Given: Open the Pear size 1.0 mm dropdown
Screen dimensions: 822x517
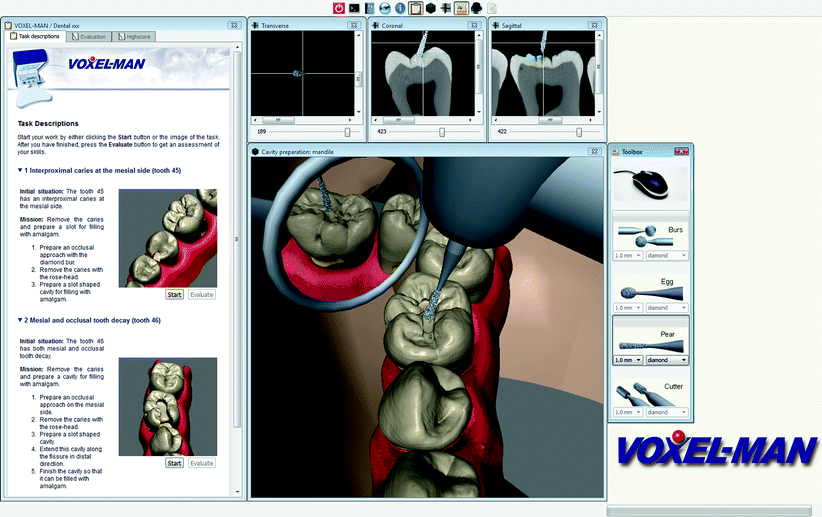Looking at the screenshot, I should point(627,360).
